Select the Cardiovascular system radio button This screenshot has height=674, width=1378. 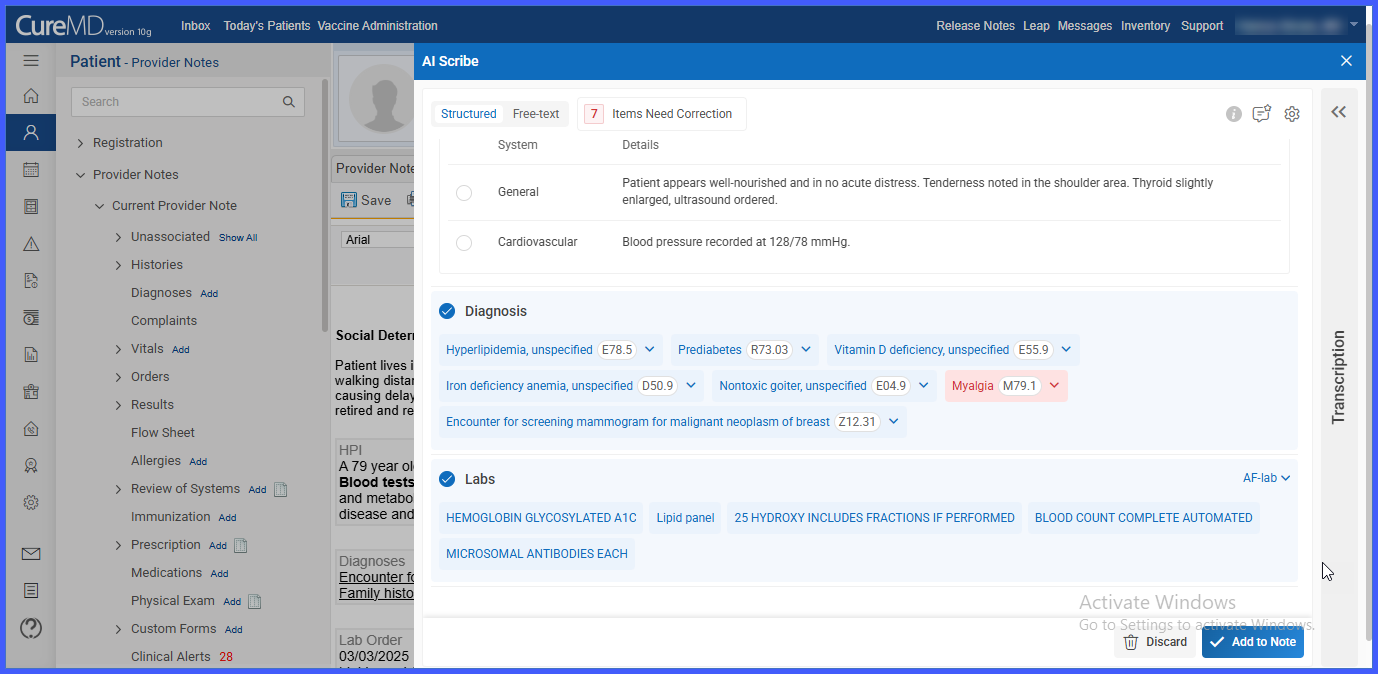click(464, 242)
